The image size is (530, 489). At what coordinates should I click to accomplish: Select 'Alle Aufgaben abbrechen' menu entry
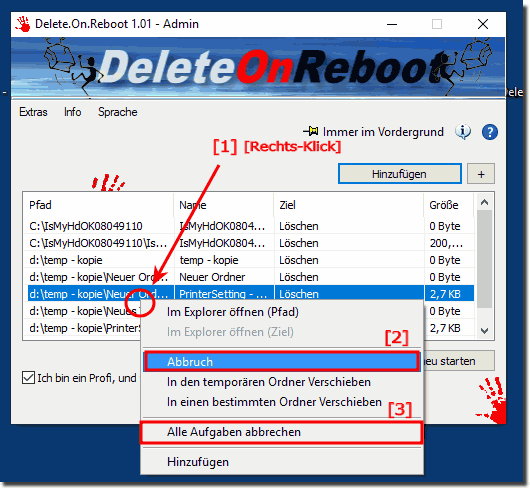click(x=281, y=432)
